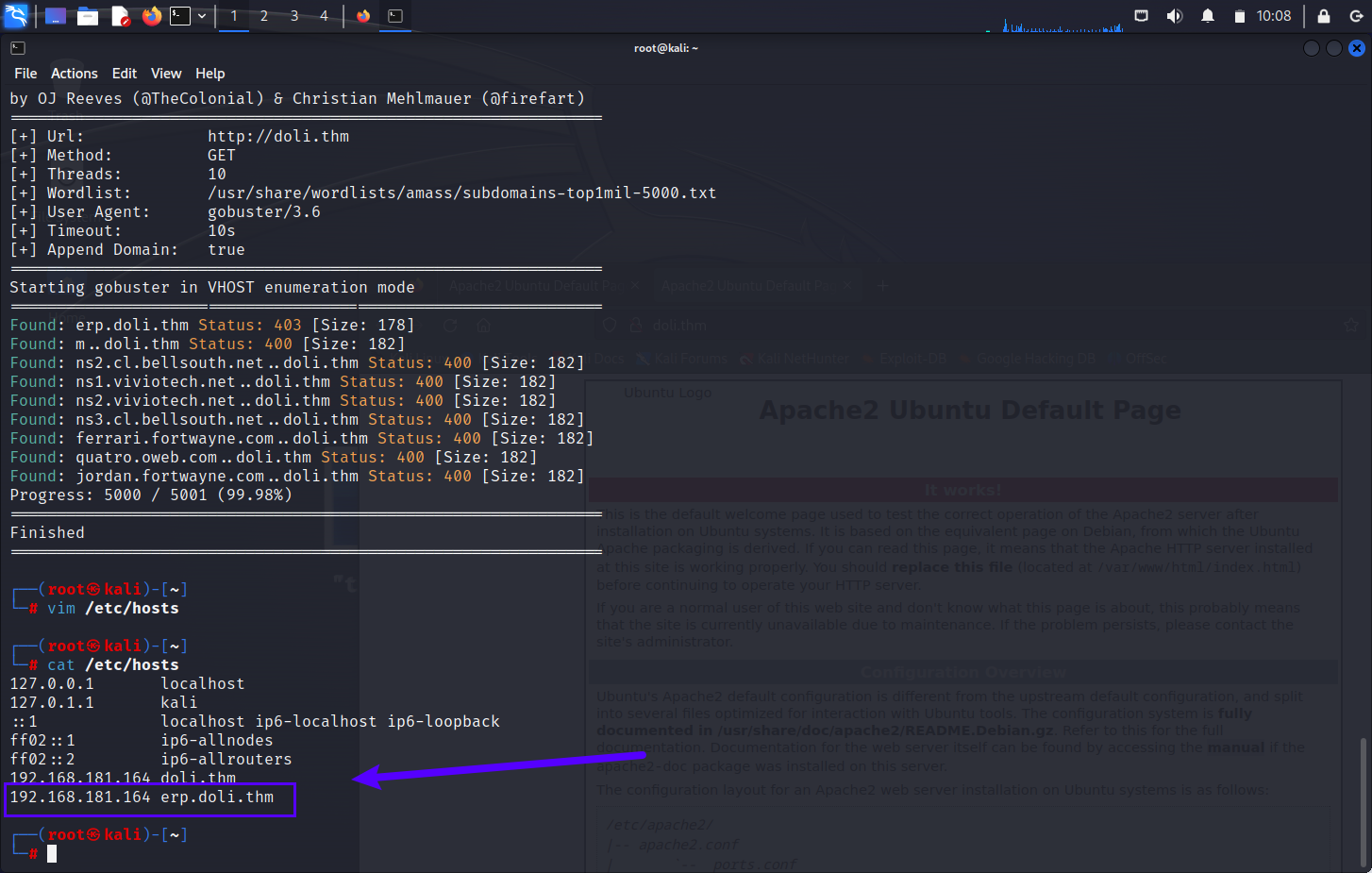Image resolution: width=1372 pixels, height=873 pixels.
Task: Check the battery power indicator
Action: coord(1240,16)
